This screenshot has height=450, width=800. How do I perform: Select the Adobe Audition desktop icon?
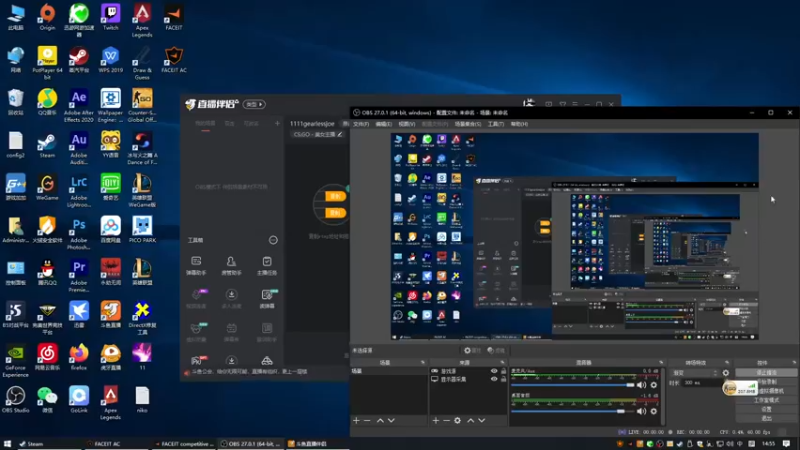tap(79, 148)
